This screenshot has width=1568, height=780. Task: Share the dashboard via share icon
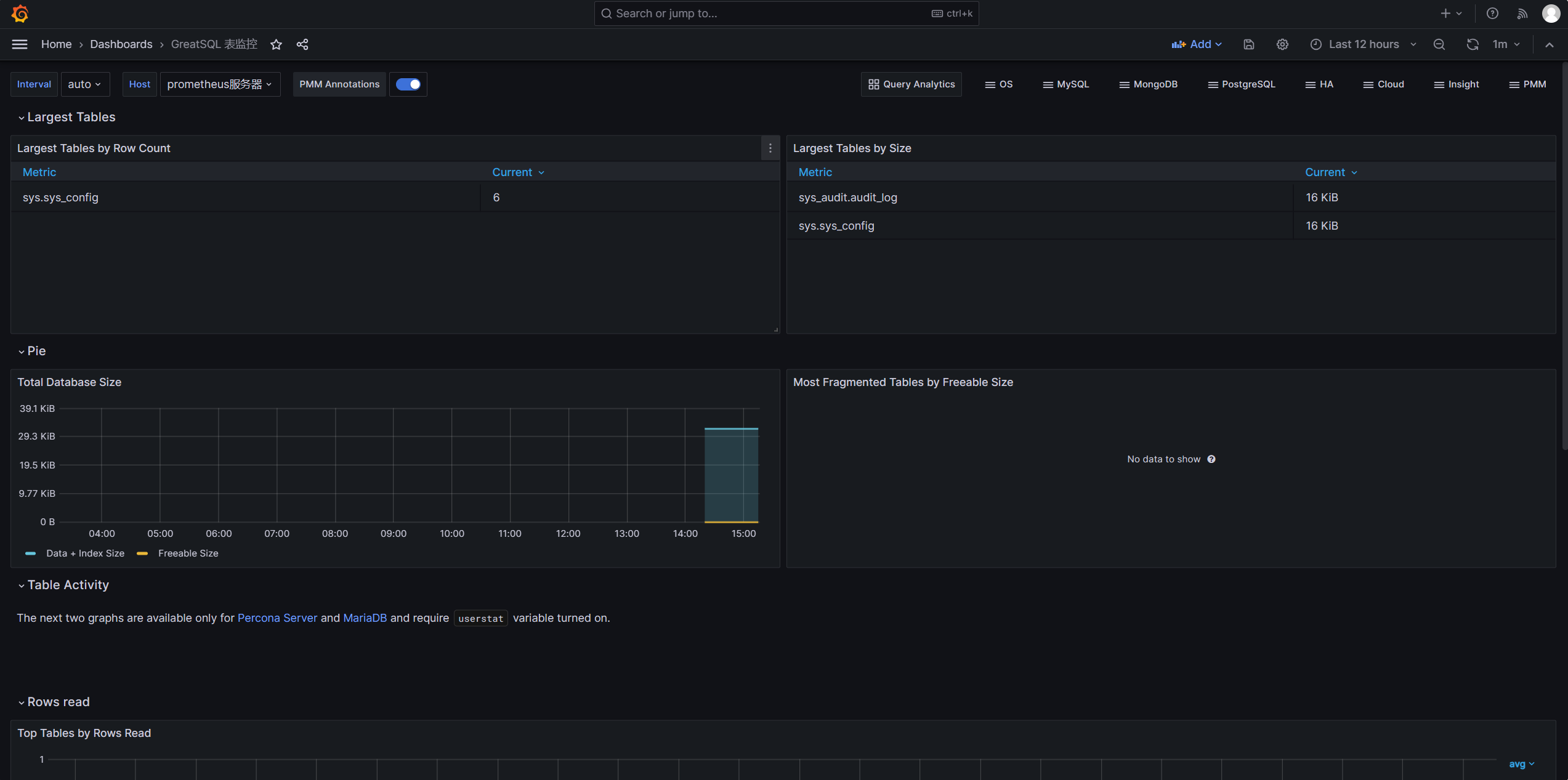pyautogui.click(x=302, y=44)
